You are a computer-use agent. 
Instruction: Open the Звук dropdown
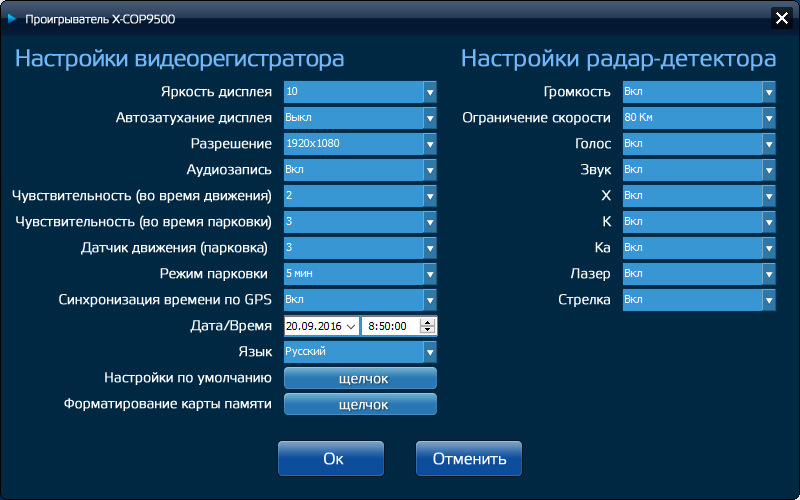[x=699, y=170]
